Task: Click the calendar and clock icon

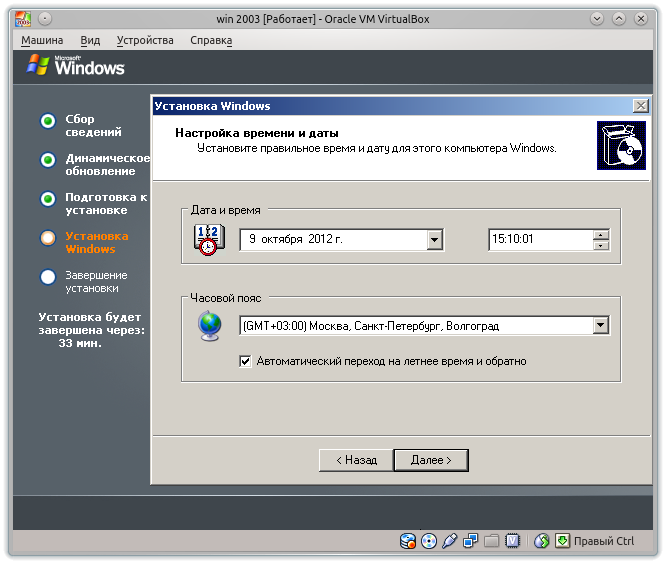Action: [x=209, y=240]
